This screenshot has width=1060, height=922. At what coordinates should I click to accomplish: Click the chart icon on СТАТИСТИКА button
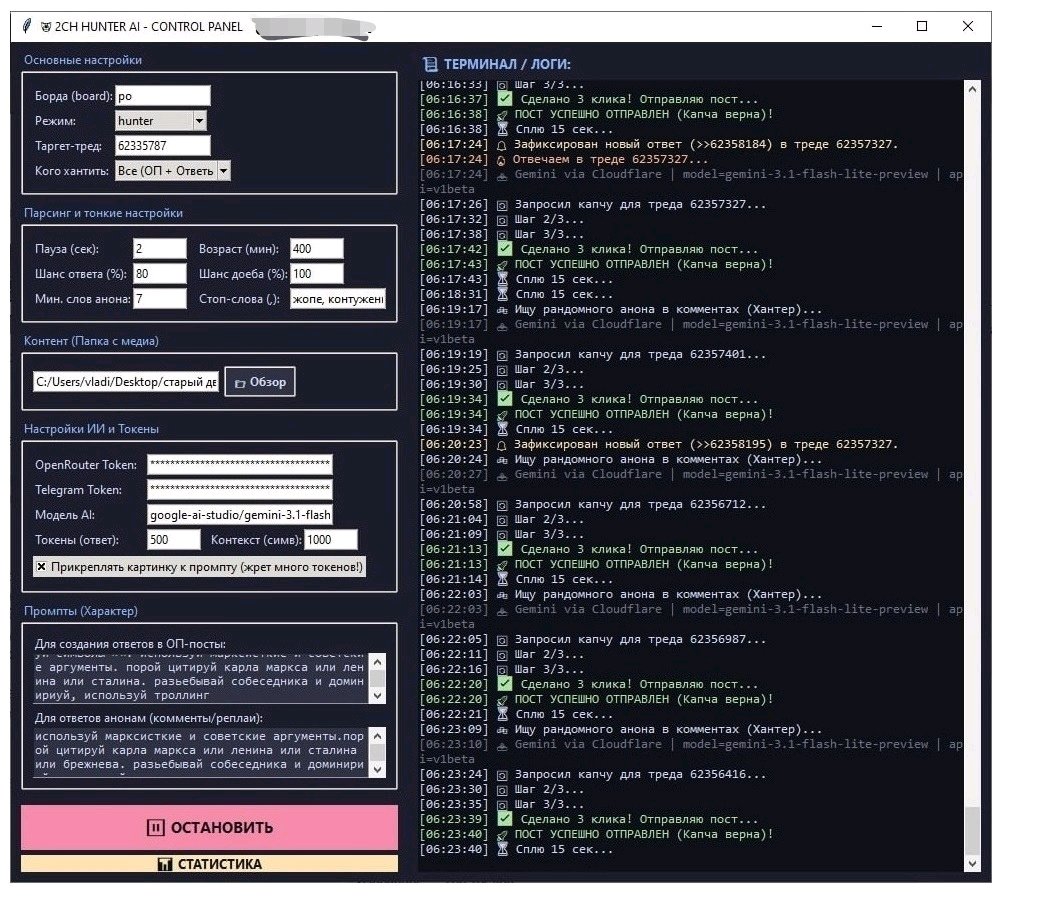tap(165, 865)
